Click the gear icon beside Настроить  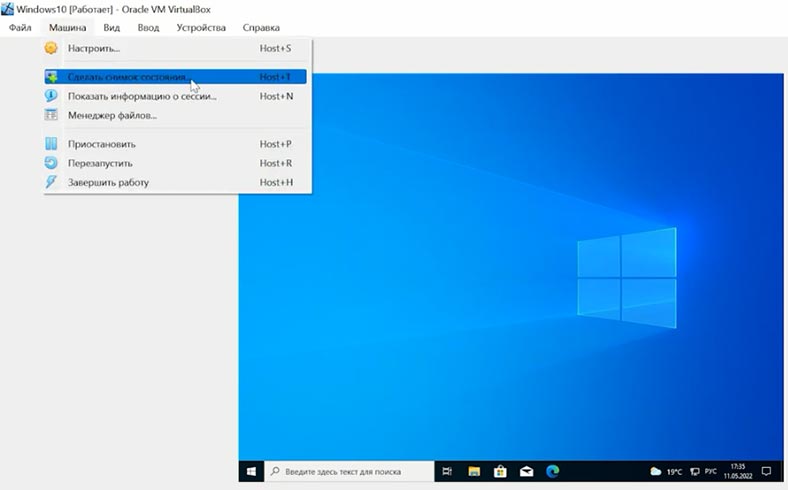(51, 48)
